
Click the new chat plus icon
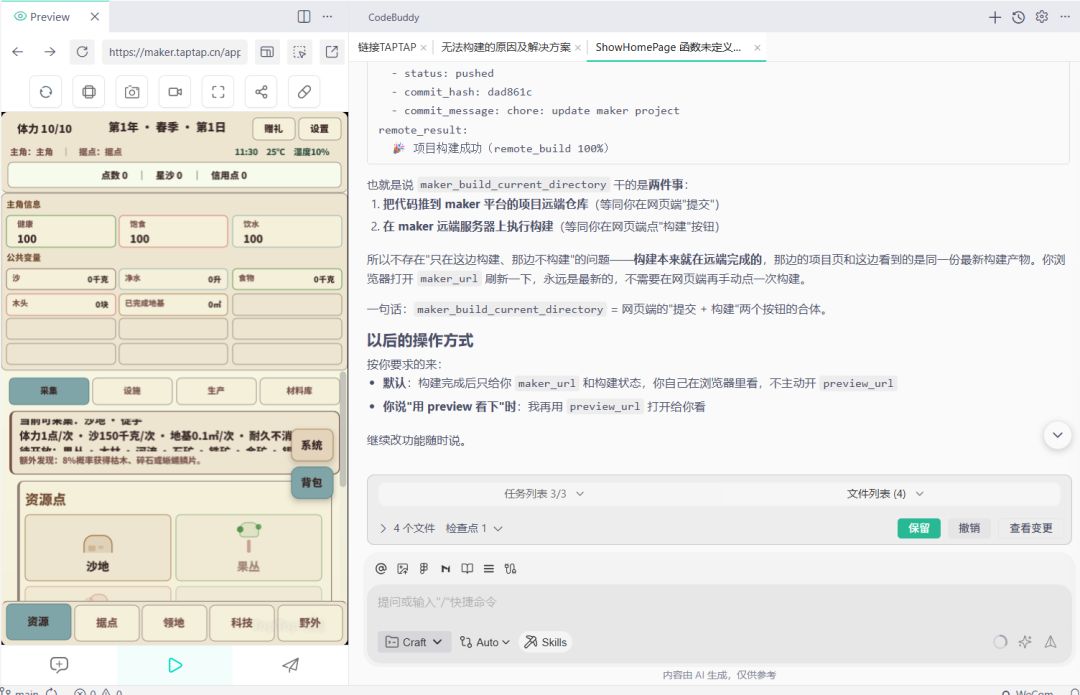pos(995,17)
